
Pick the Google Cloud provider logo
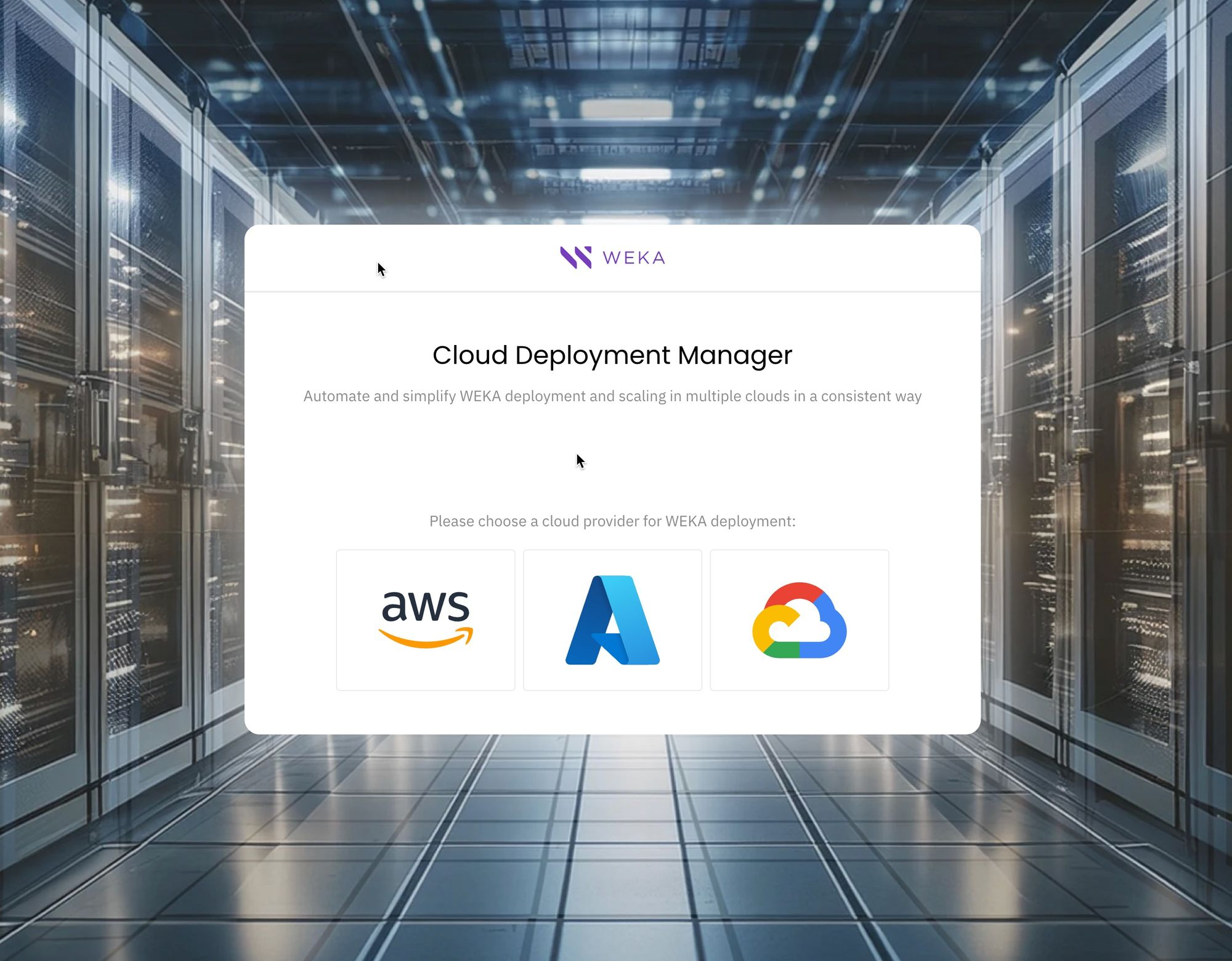click(799, 620)
